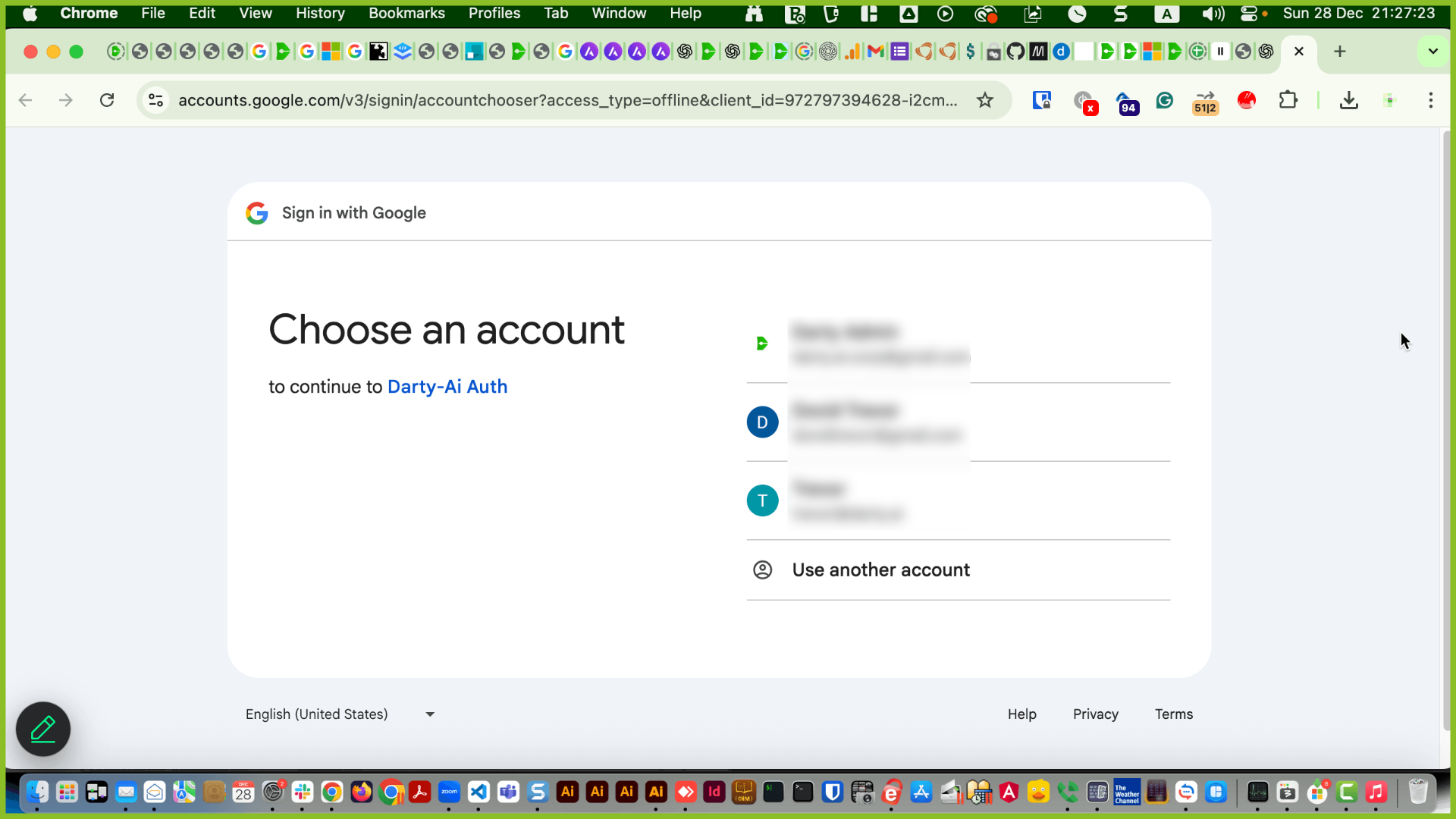
Task: Open the volume icon in the menu bar
Action: coord(1213,14)
